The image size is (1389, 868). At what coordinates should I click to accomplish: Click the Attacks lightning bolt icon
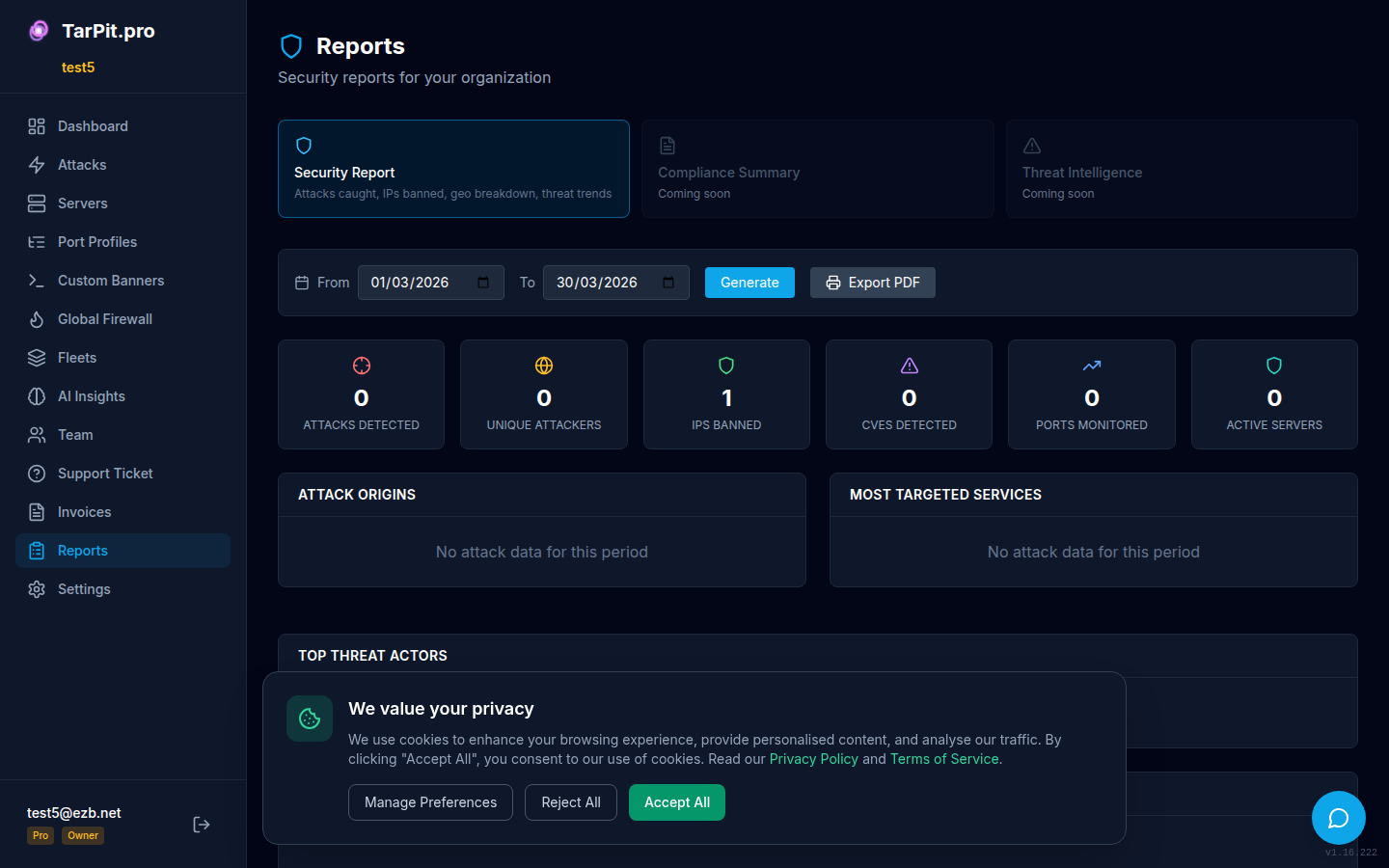click(x=37, y=165)
